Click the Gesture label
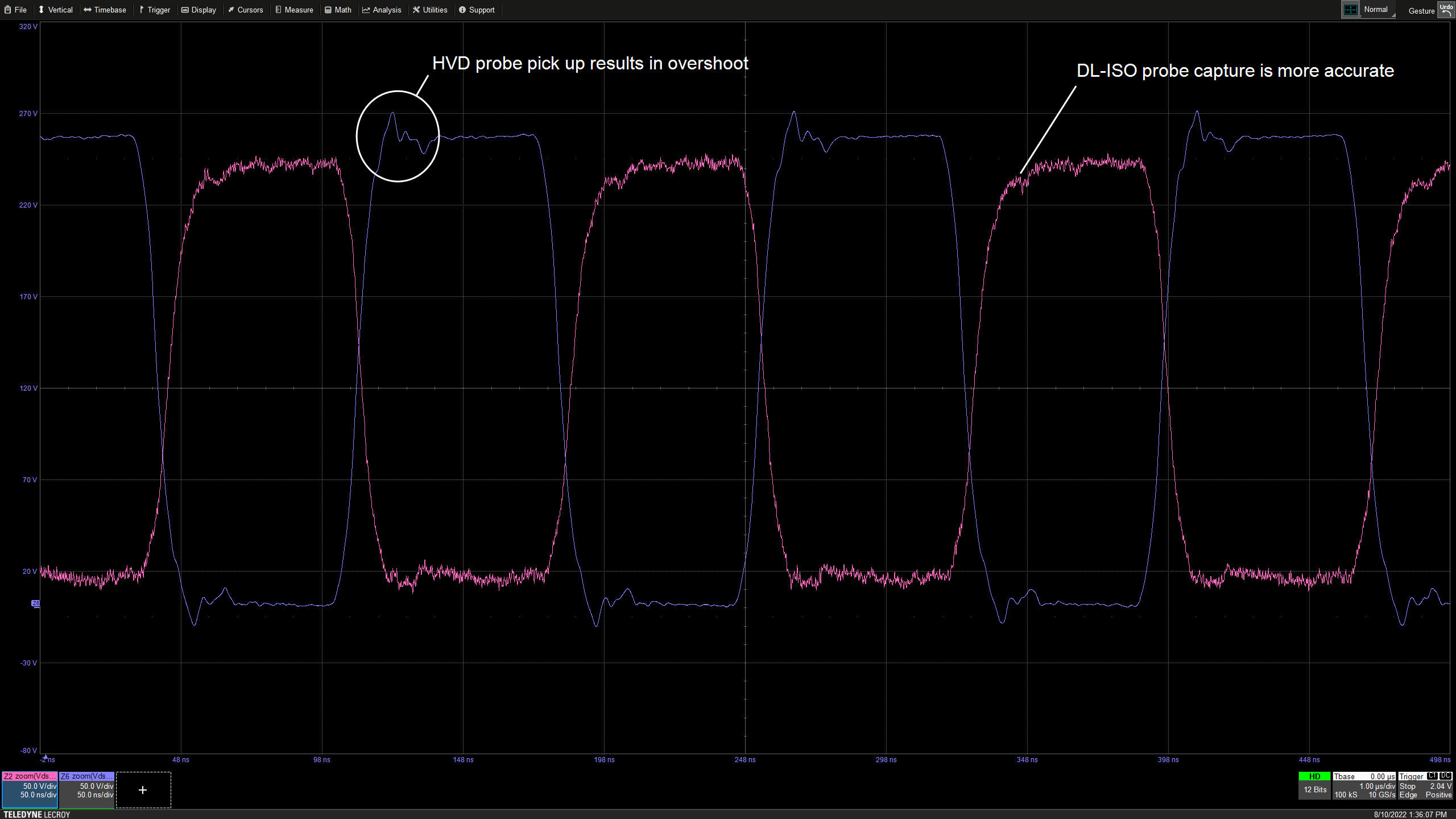 point(1421,11)
